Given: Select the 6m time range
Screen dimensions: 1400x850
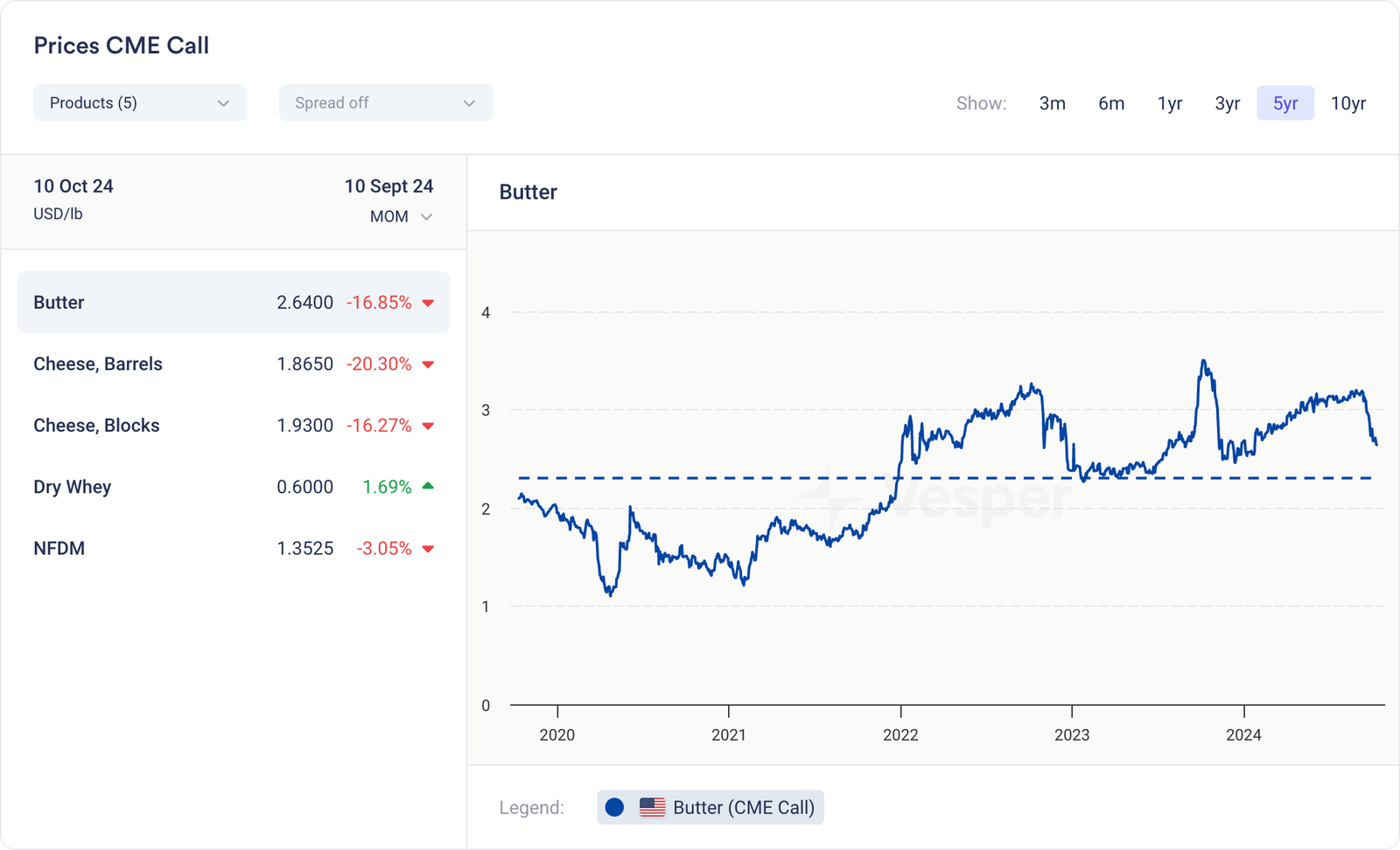Looking at the screenshot, I should click(1111, 103).
